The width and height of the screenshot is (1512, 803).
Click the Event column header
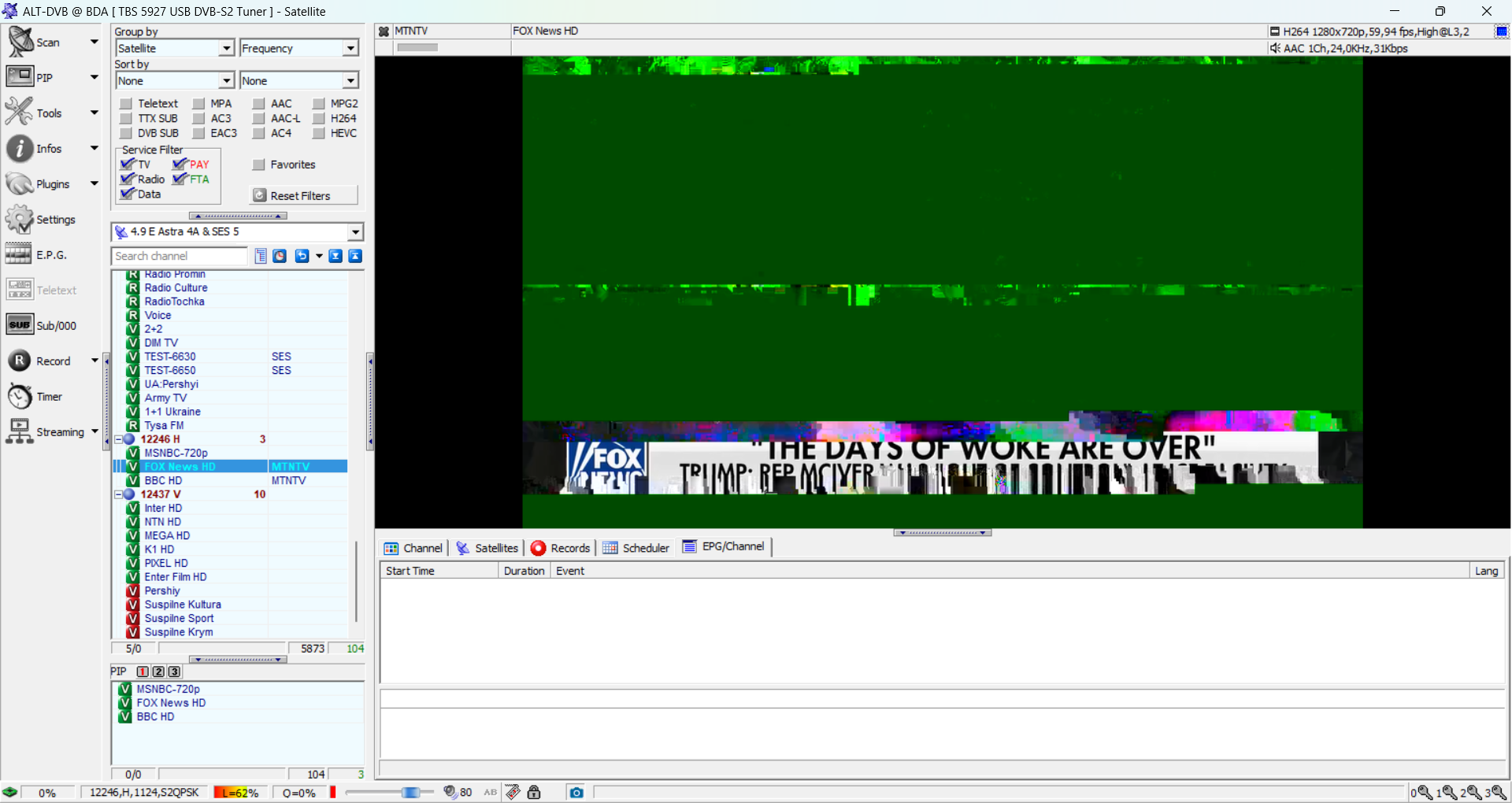tap(1010, 571)
